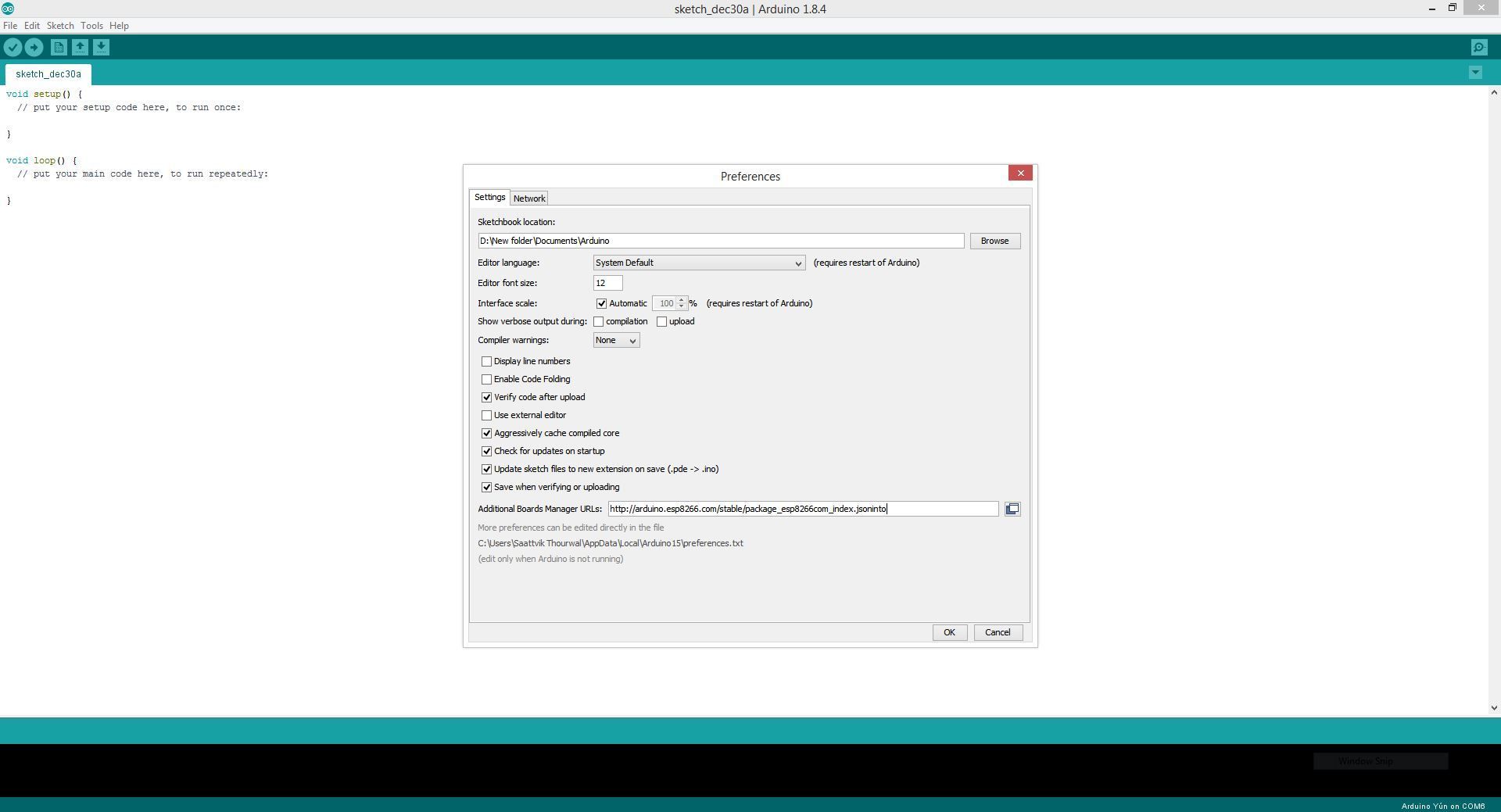Viewport: 1501px width, 812px height.
Task: Click the Upload arrow toolbar icon
Action: tap(34, 48)
